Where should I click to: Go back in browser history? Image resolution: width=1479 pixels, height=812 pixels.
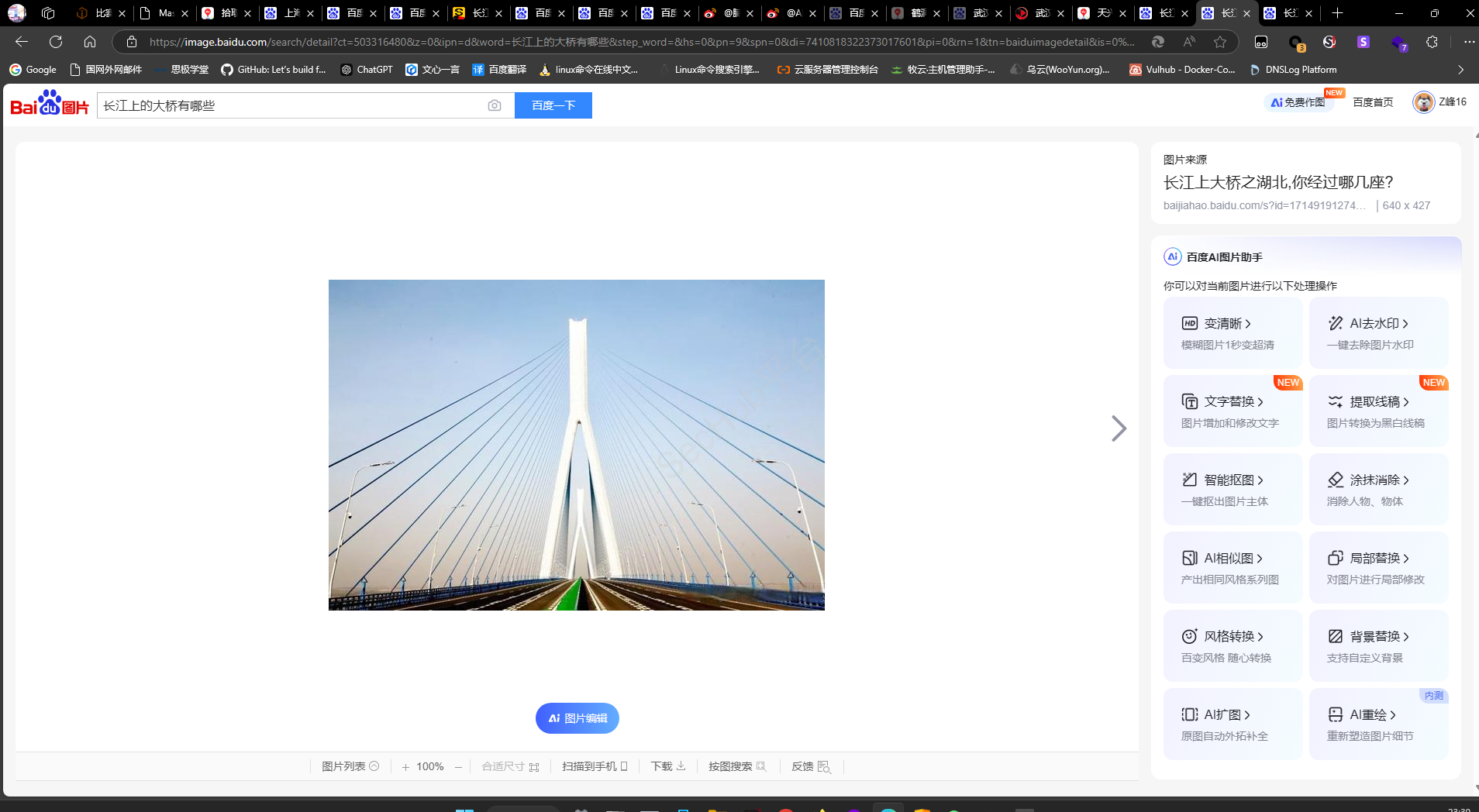pos(22,42)
